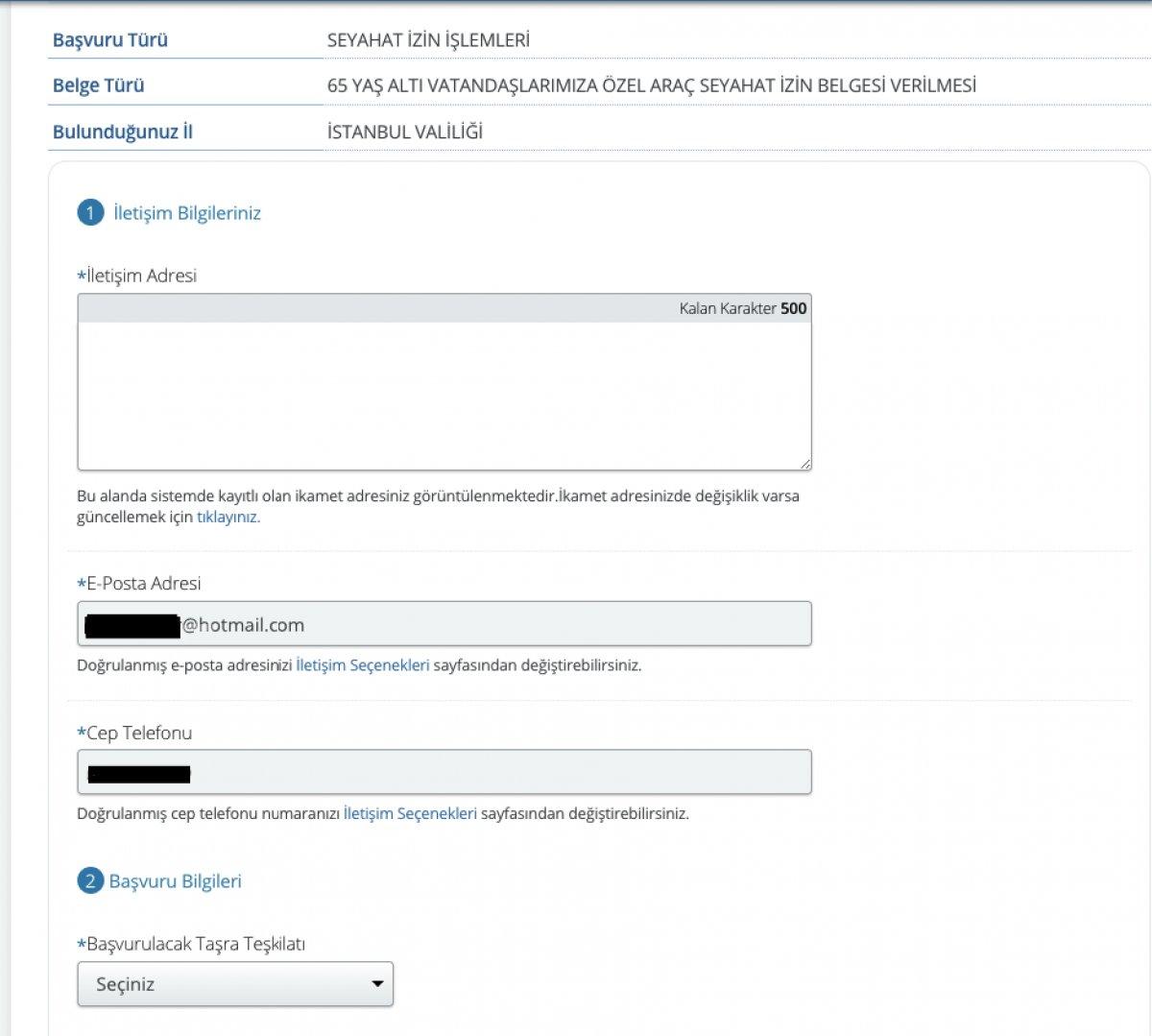This screenshot has height=1036, width=1152.
Task: Click the step 1 circle icon
Action: (90, 213)
